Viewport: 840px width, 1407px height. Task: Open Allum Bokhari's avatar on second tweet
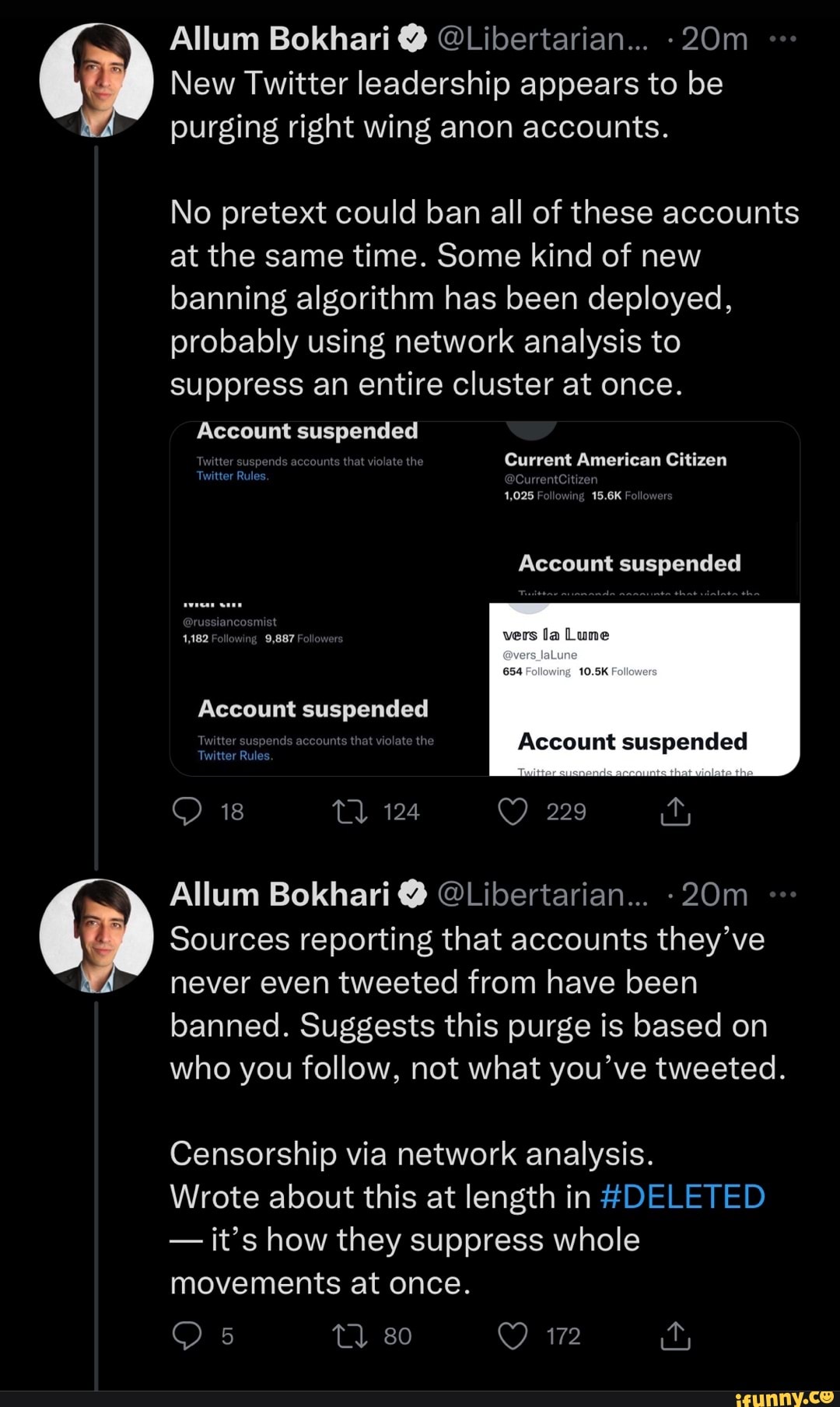click(x=96, y=936)
